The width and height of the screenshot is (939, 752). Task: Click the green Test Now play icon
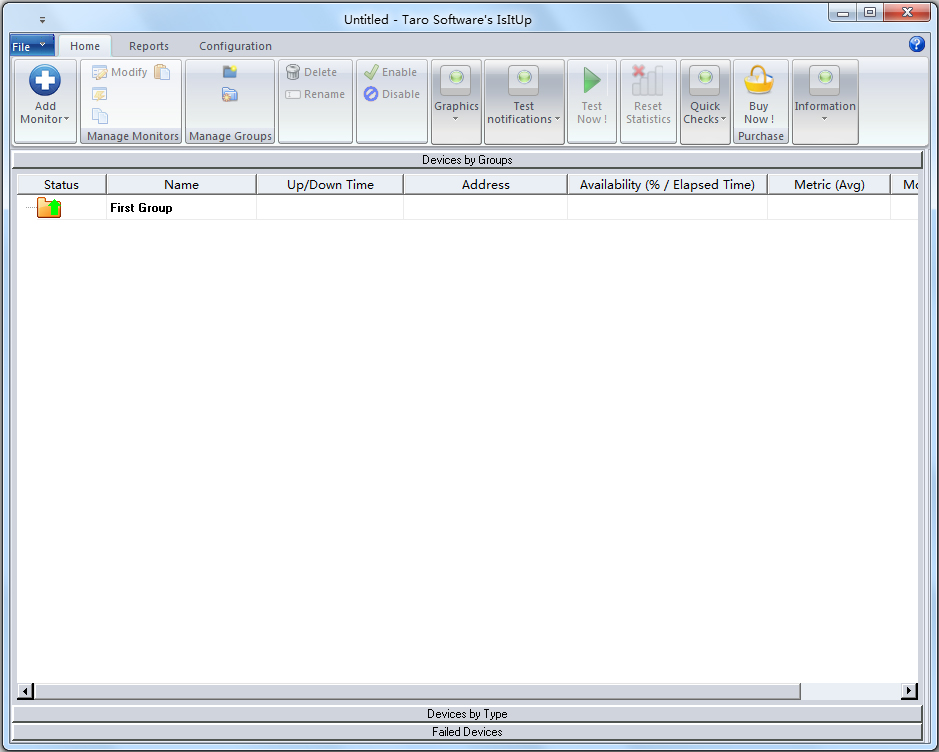(592, 81)
